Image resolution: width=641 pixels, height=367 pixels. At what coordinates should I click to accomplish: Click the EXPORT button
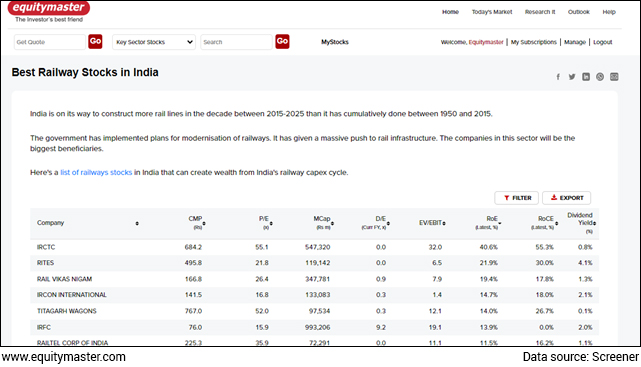[567, 198]
